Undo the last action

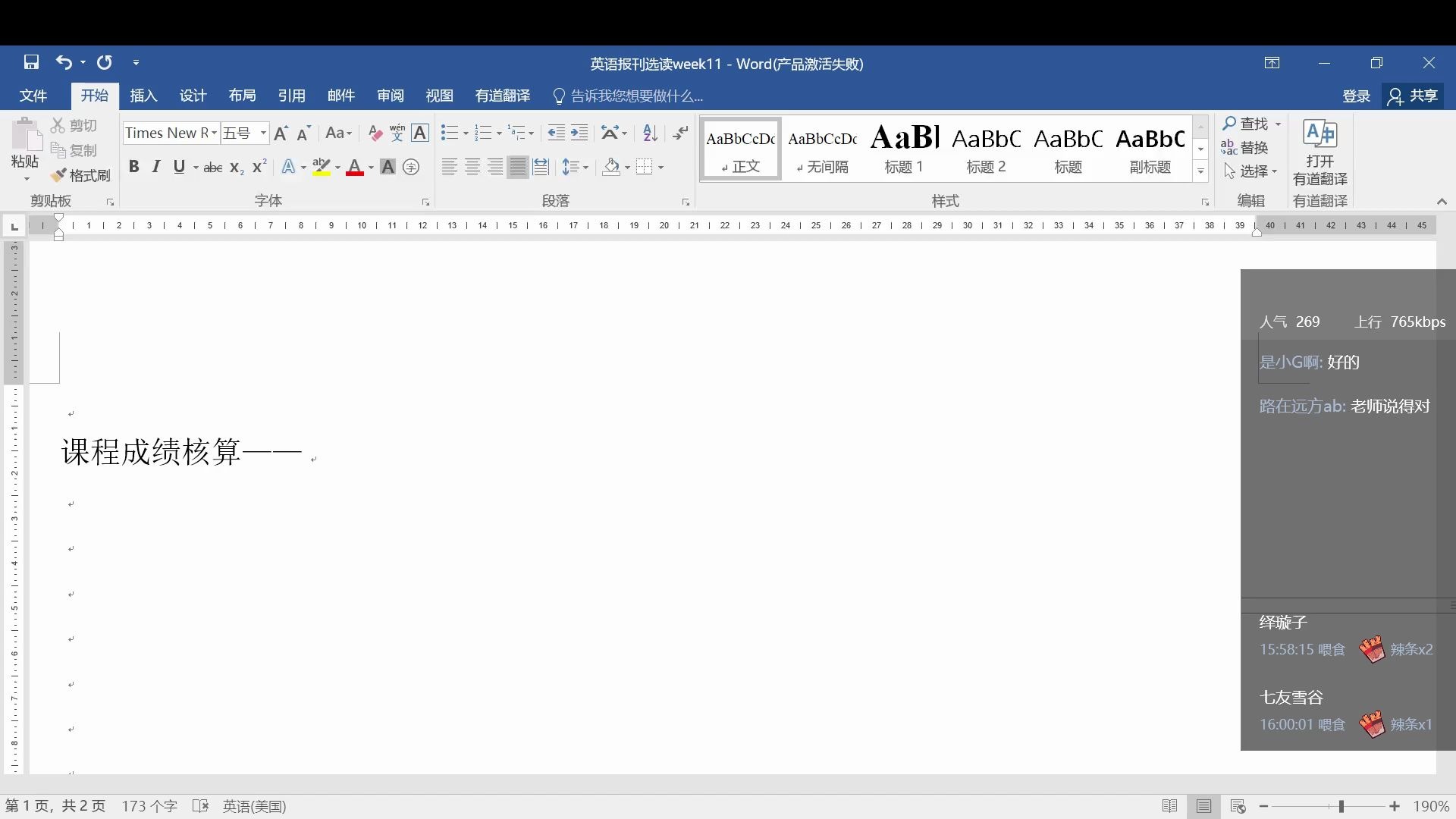pos(64,62)
